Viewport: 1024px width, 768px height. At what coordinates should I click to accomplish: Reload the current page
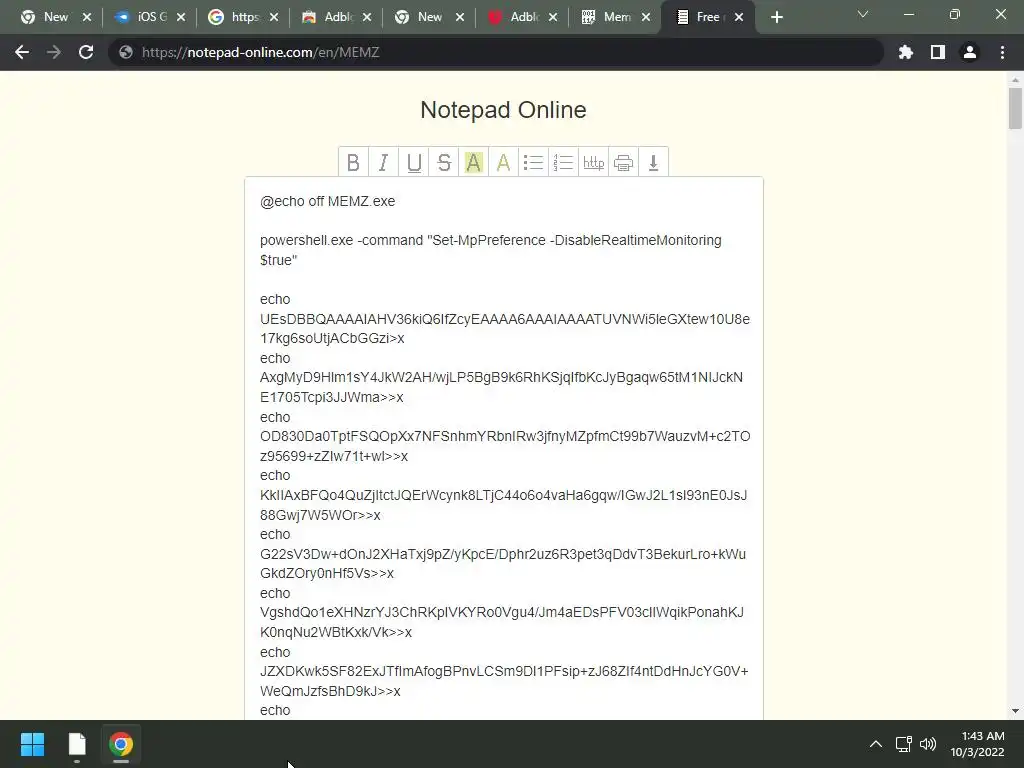(86, 52)
